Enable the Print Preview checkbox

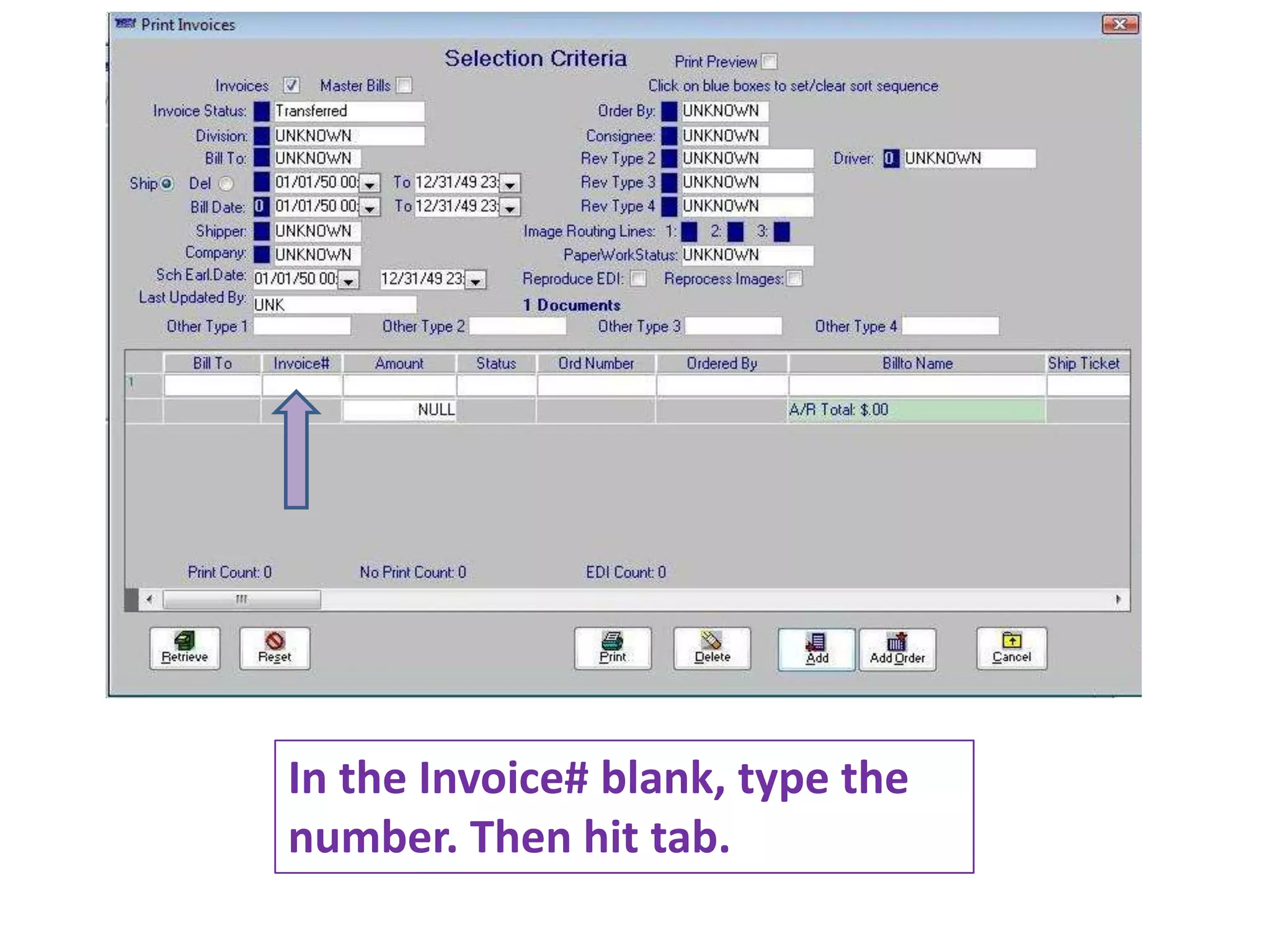pyautogui.click(x=769, y=62)
